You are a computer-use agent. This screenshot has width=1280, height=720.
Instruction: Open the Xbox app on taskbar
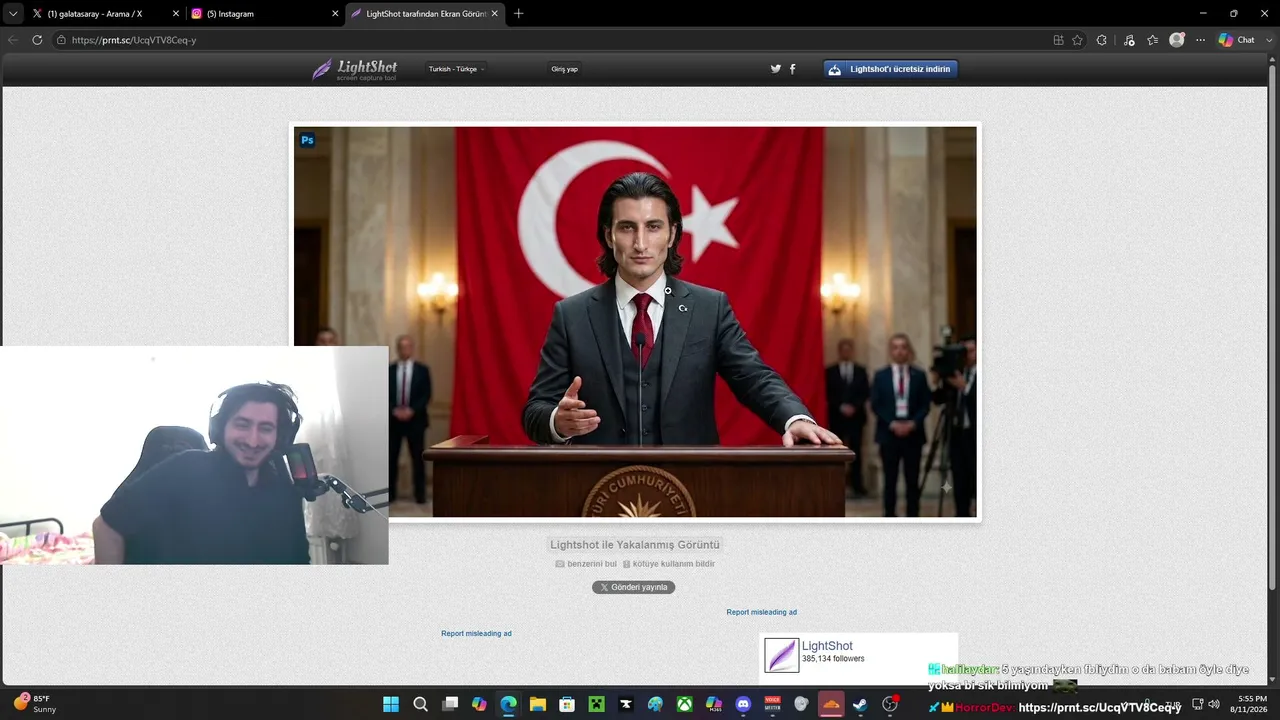[684, 704]
